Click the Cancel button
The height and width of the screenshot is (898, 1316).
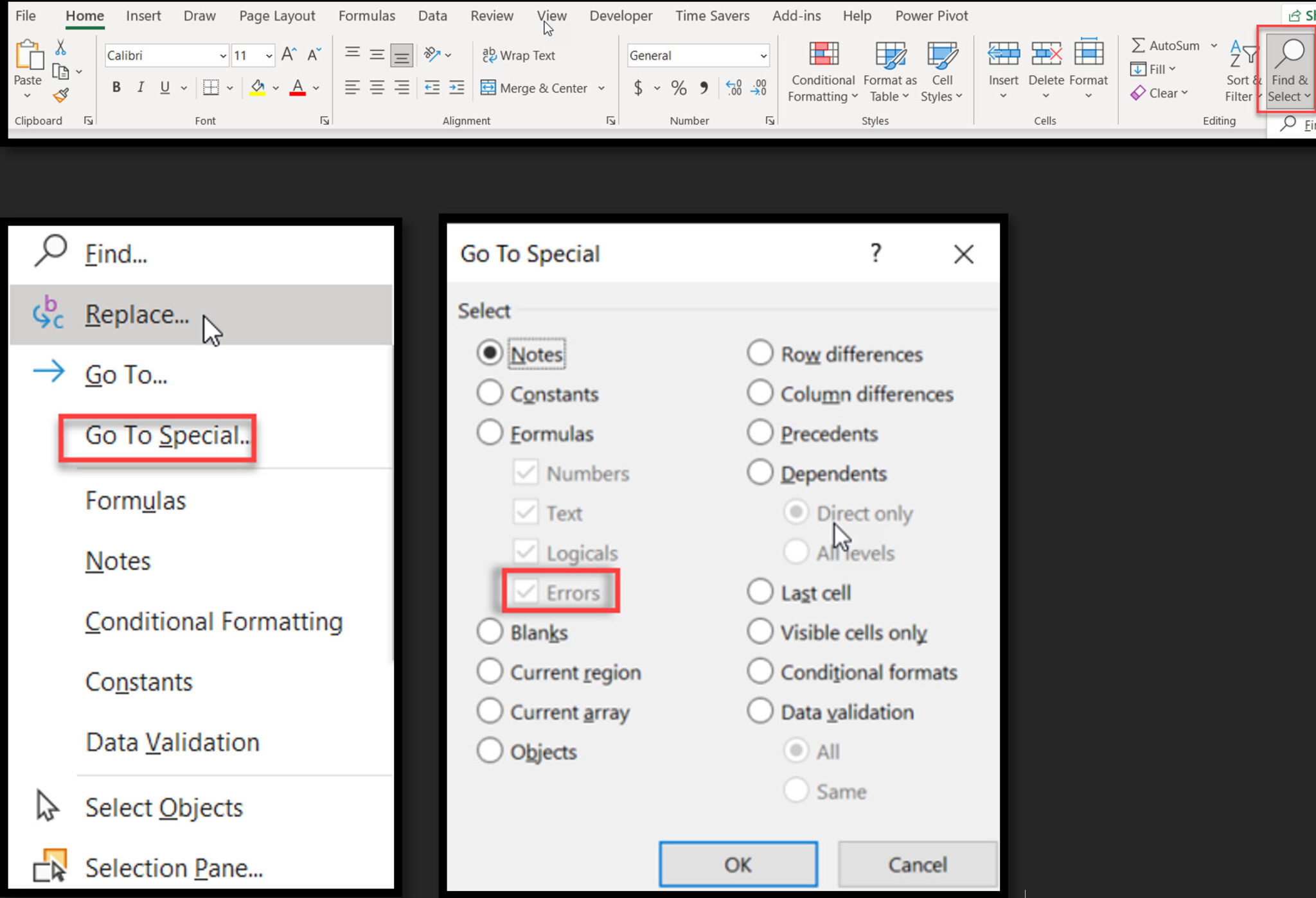(x=917, y=864)
